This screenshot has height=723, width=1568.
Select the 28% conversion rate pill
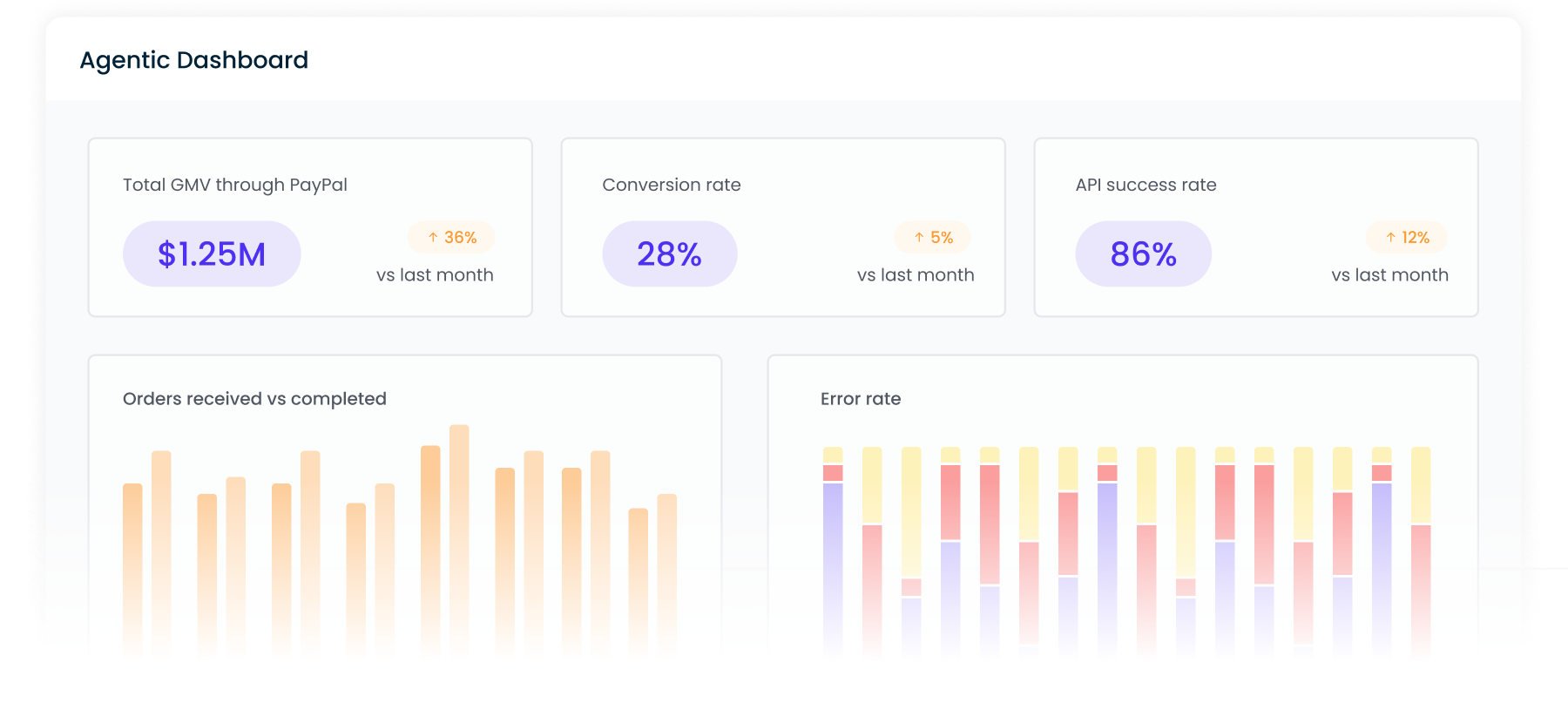pyautogui.click(x=669, y=253)
